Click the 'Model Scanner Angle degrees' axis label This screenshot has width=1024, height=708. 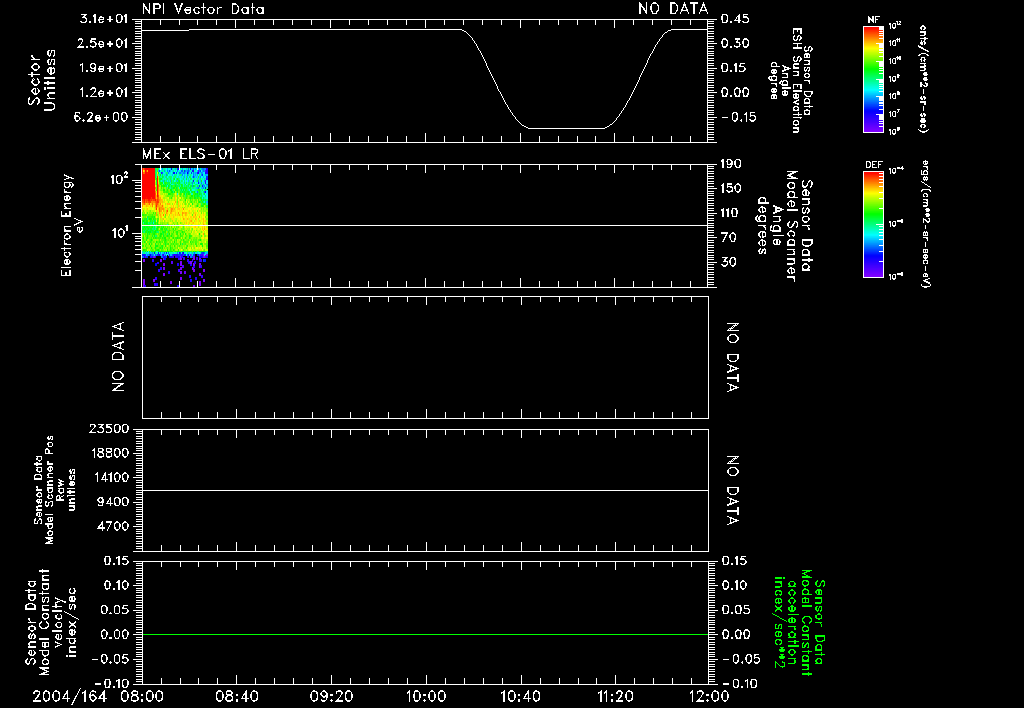tap(784, 226)
